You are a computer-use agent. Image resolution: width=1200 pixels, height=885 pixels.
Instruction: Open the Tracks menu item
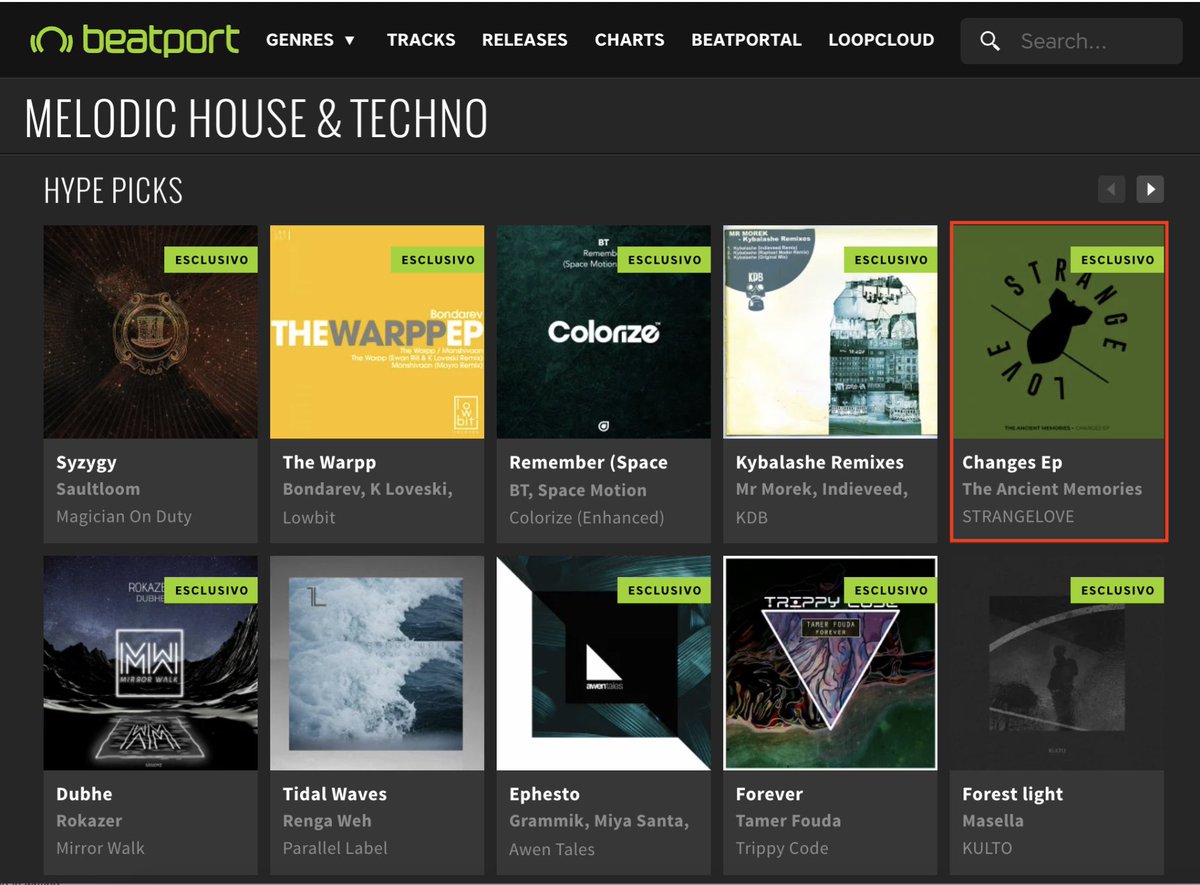pos(421,40)
